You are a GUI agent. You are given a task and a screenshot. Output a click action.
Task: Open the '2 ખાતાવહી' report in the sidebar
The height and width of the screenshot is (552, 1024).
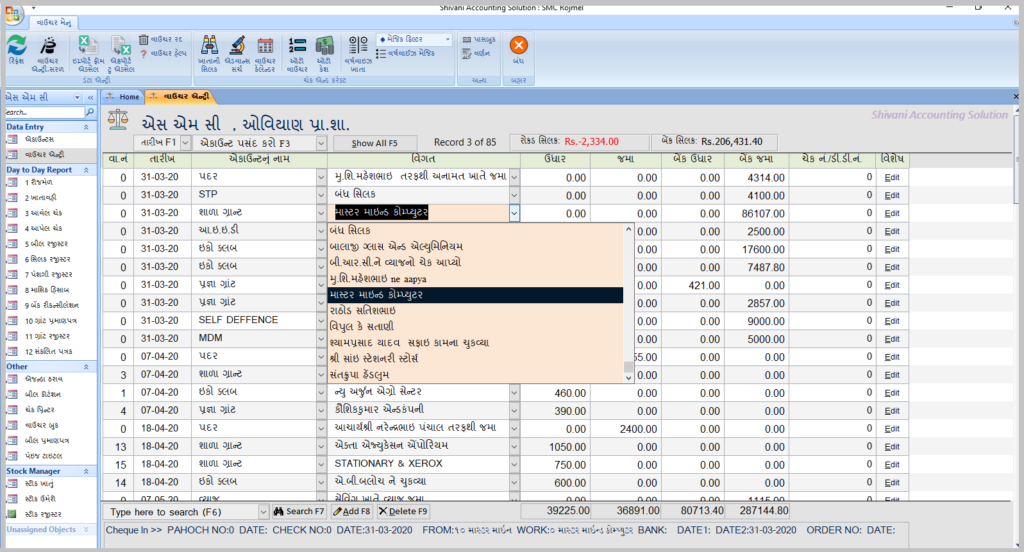pos(40,197)
